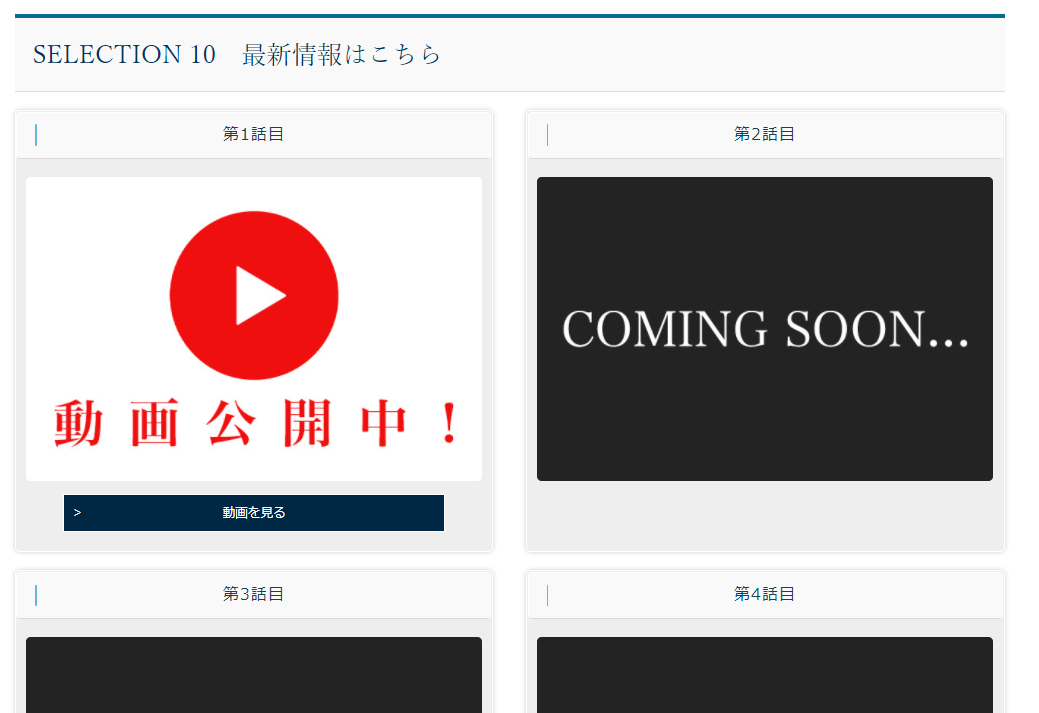Click the blue accent bar beside 第1話目

pos(36,135)
